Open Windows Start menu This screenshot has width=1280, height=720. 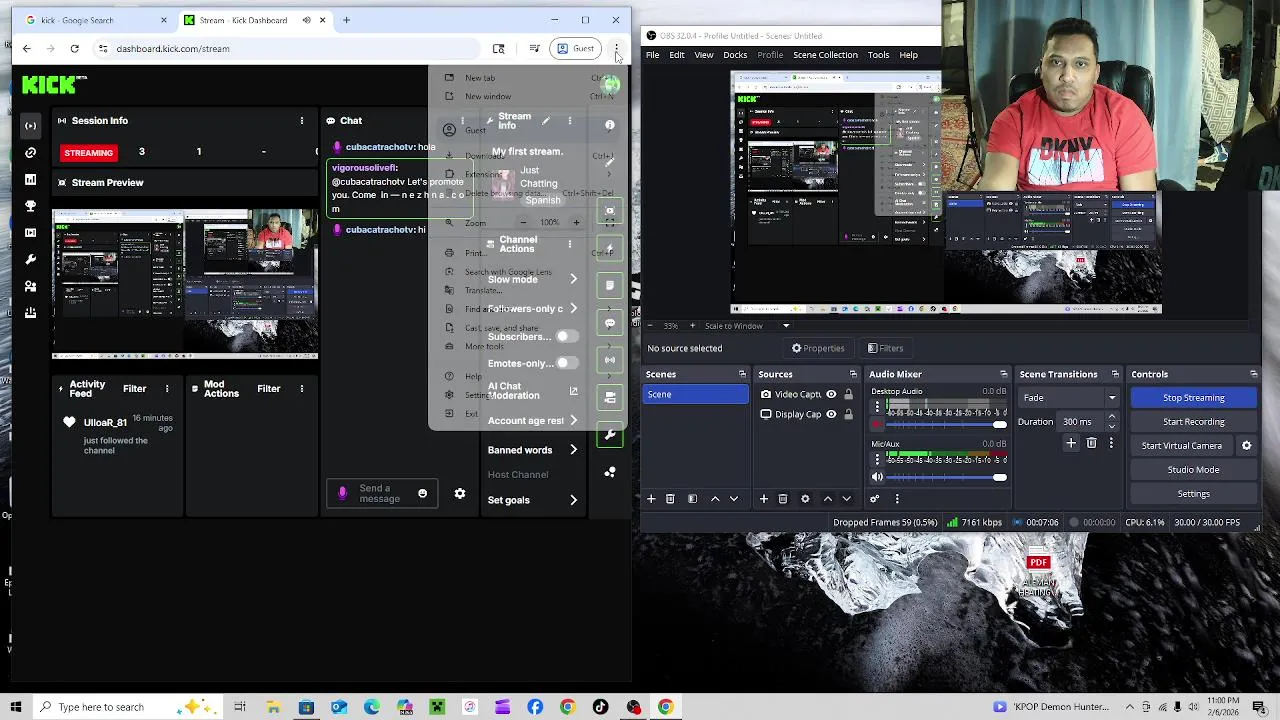pos(15,707)
